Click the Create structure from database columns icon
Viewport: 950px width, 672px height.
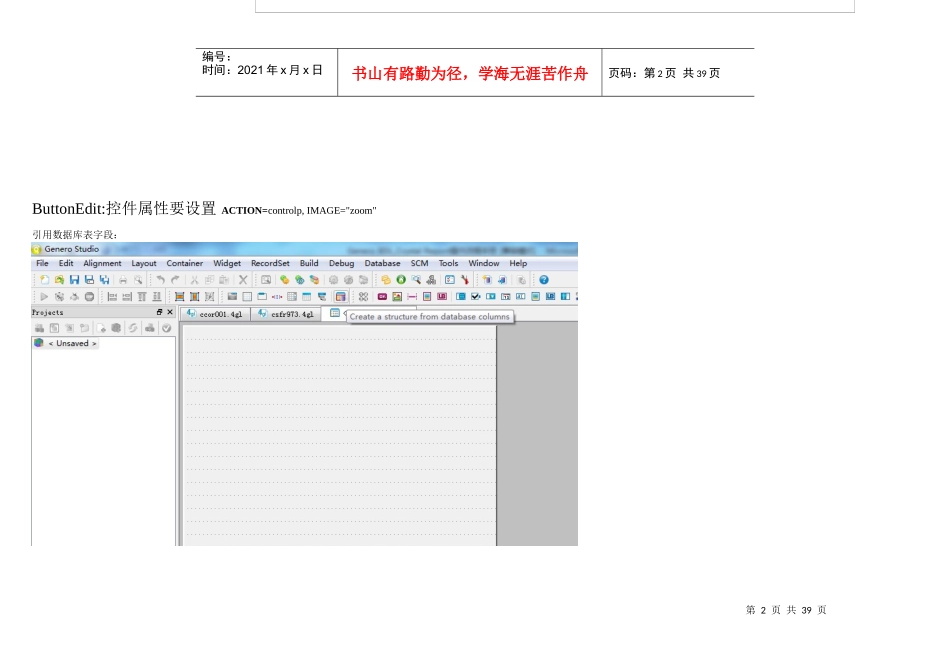pyautogui.click(x=340, y=297)
